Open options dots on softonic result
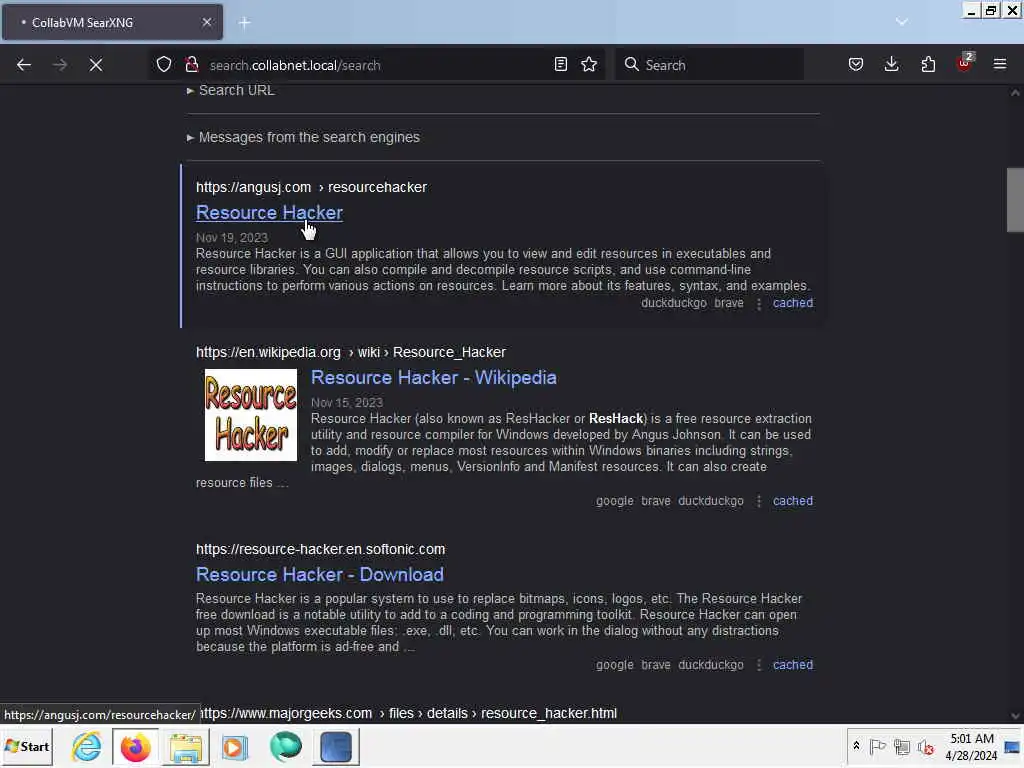1024x768 pixels. click(759, 665)
